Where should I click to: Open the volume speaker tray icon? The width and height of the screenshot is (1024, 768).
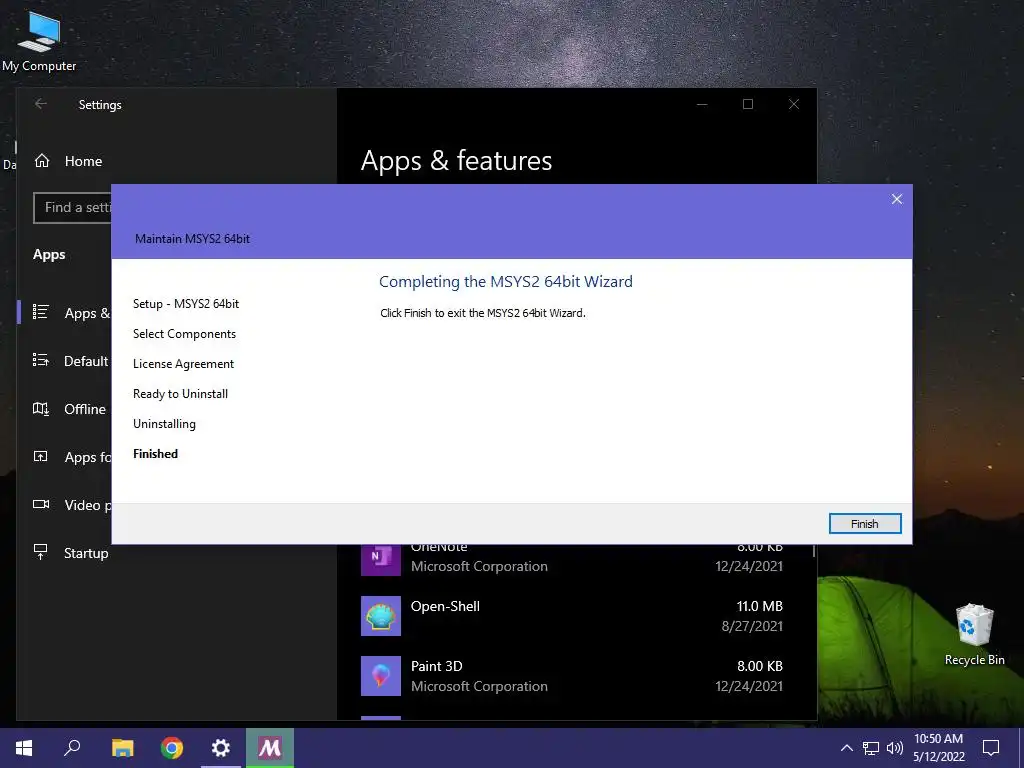tap(895, 748)
